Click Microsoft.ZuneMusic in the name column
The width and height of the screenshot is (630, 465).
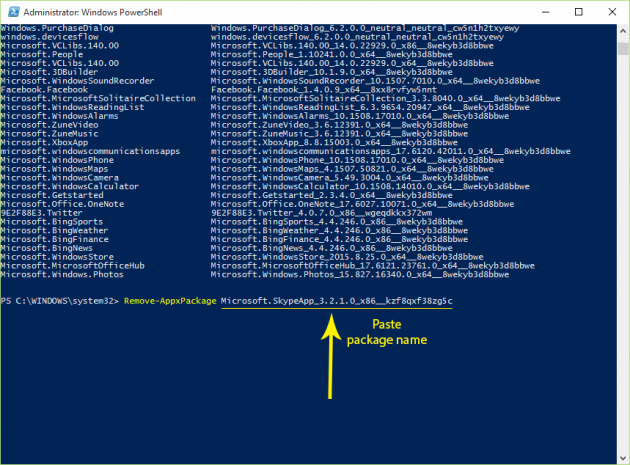pyautogui.click(x=49, y=133)
